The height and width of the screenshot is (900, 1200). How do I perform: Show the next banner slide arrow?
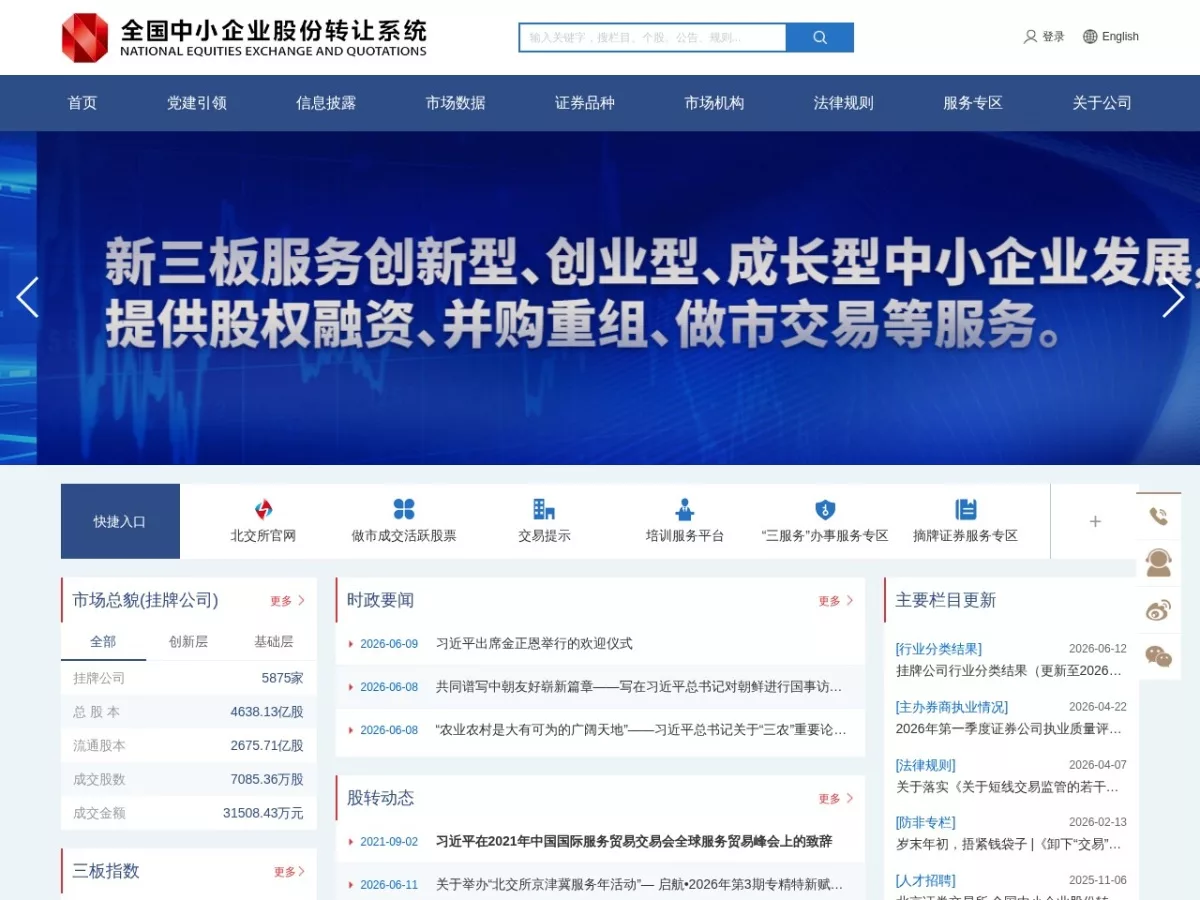click(1173, 298)
